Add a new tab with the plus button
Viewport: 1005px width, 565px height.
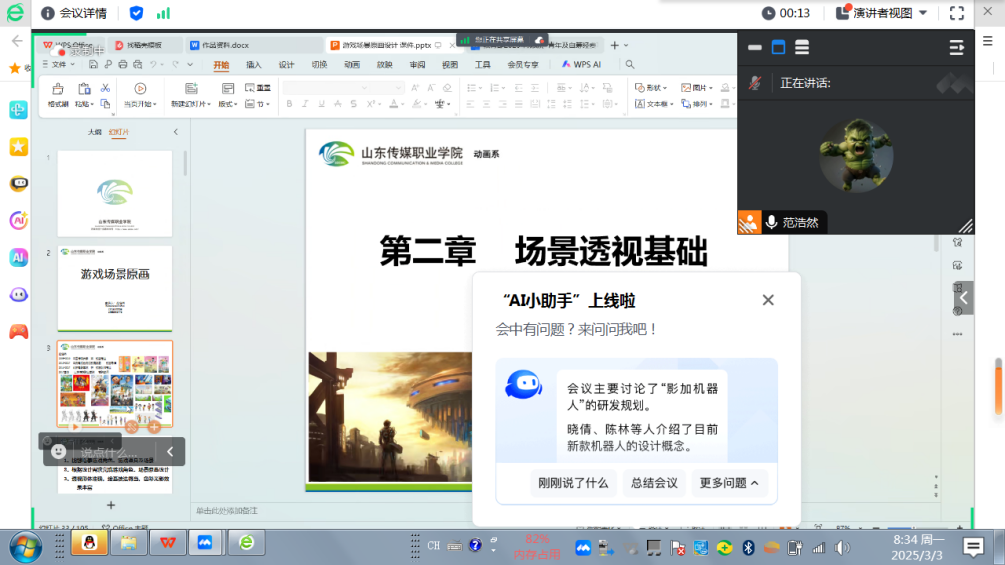pos(614,45)
